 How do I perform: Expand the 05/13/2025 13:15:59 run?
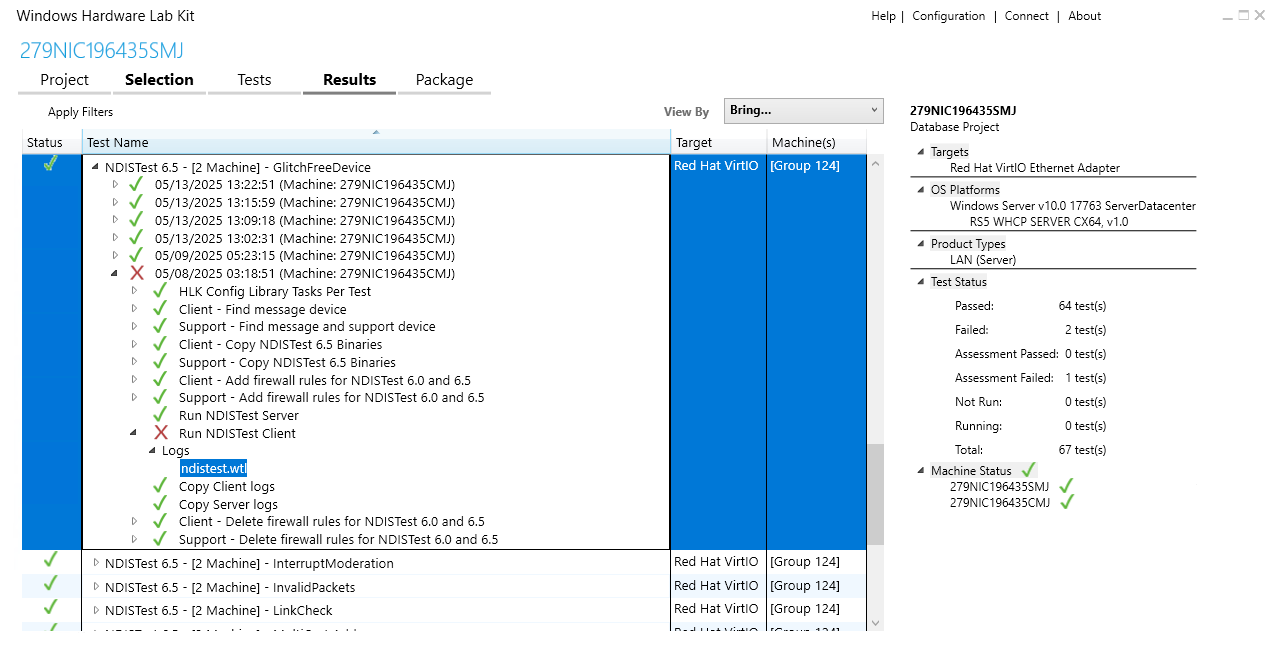[x=115, y=203]
